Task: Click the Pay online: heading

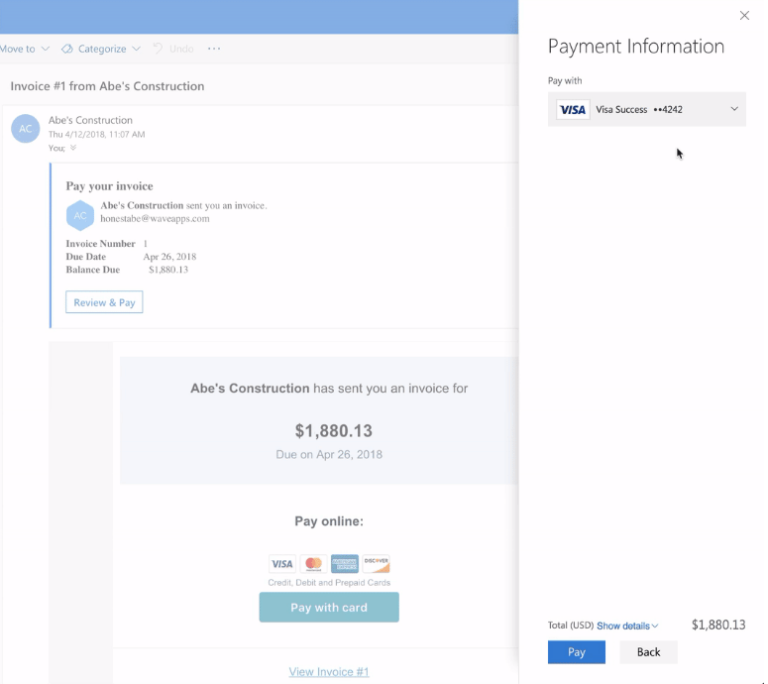Action: [x=329, y=521]
